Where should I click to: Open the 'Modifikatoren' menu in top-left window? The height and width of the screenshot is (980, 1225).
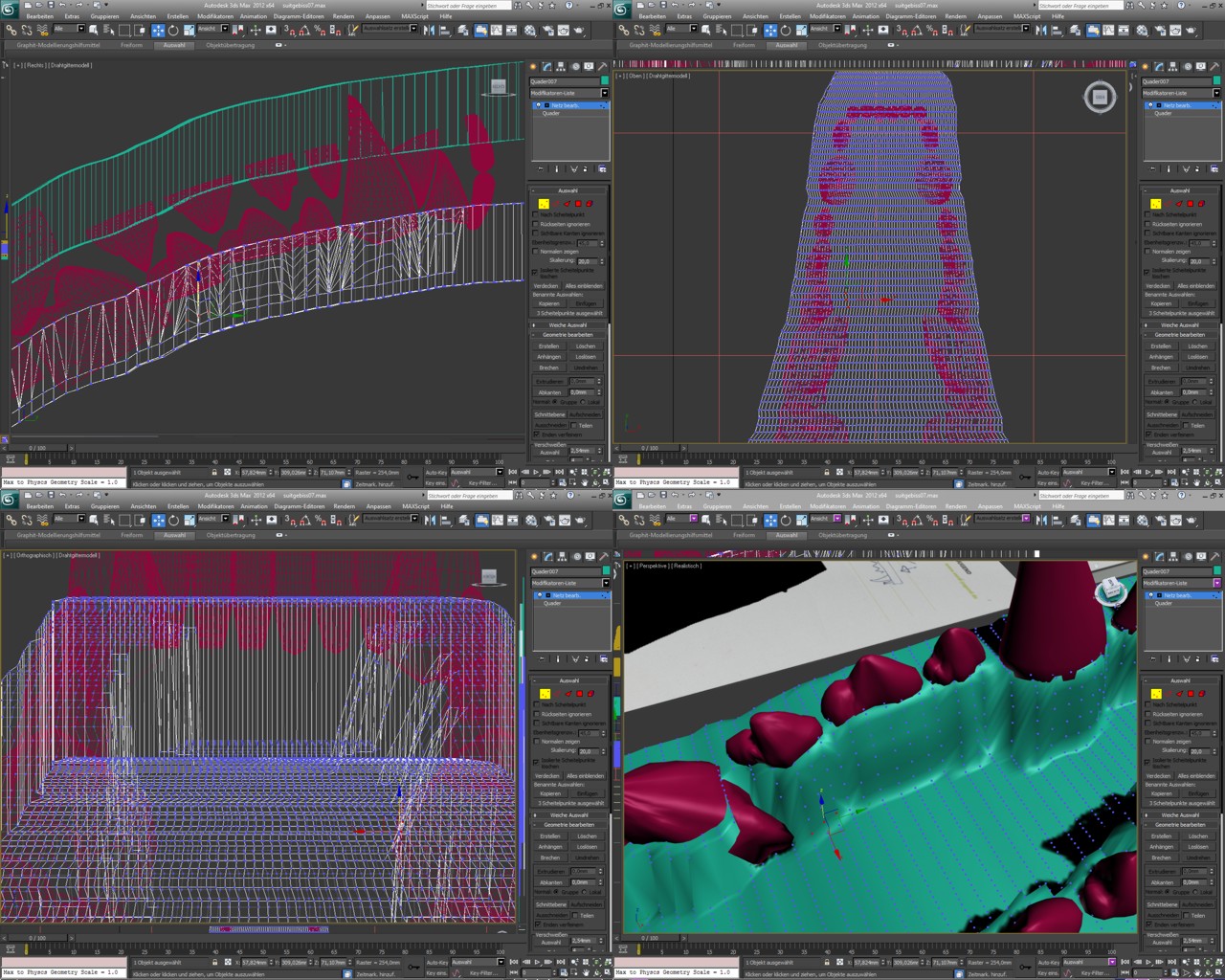click(215, 16)
